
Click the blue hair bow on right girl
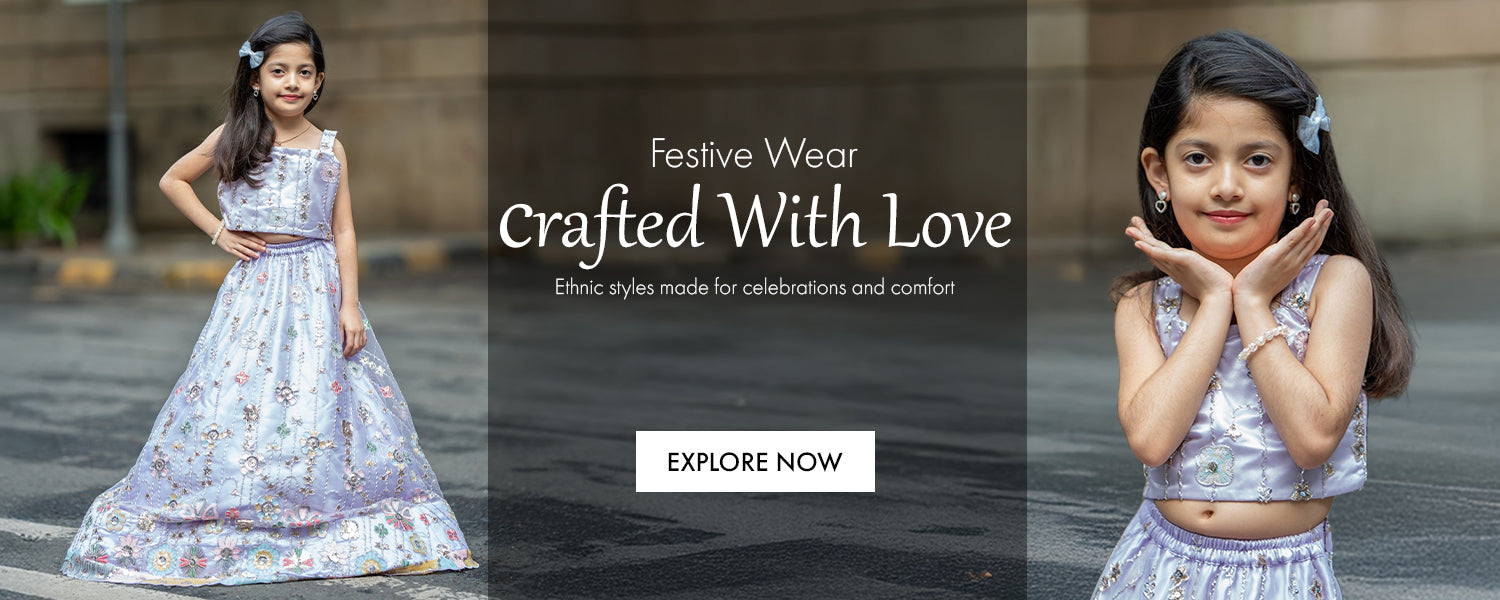point(1314,124)
